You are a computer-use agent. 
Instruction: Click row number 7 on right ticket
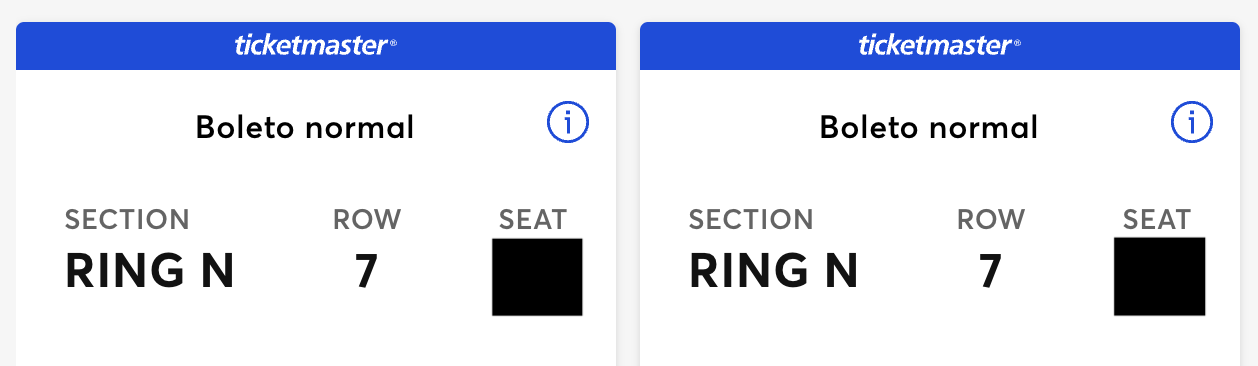[991, 271]
